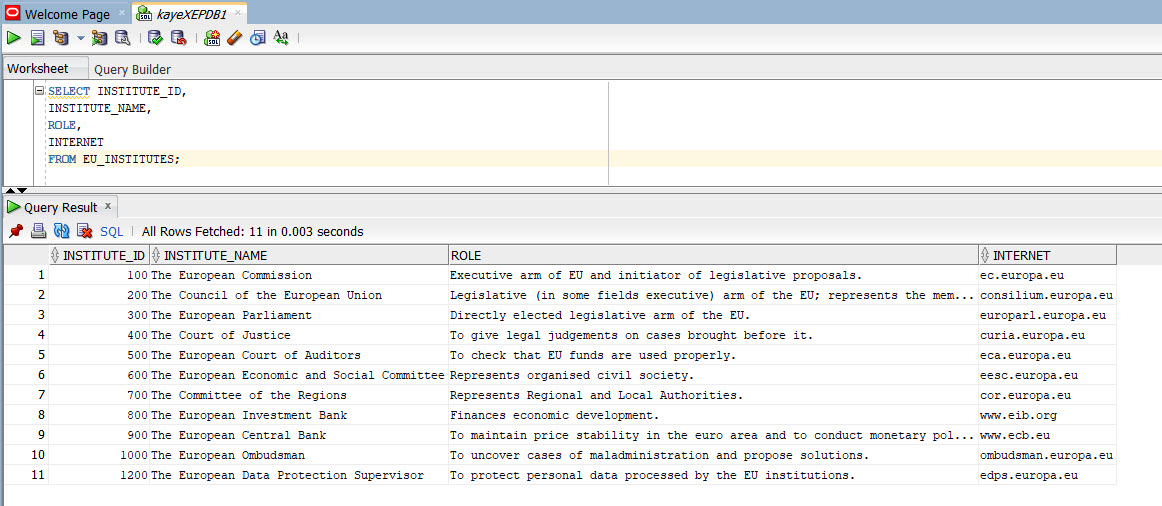Select row number 6 header

coord(25,376)
